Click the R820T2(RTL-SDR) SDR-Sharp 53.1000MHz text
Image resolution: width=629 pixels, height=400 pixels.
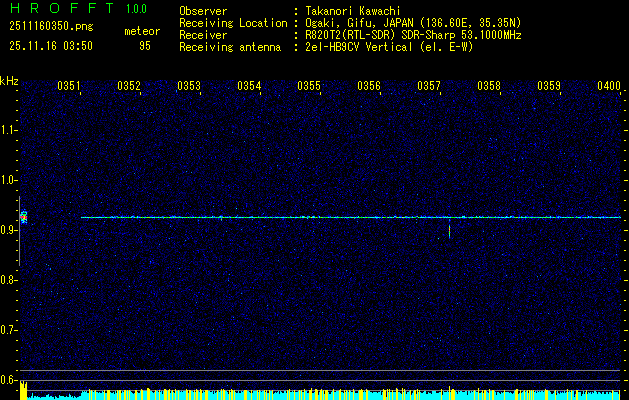coord(413,35)
